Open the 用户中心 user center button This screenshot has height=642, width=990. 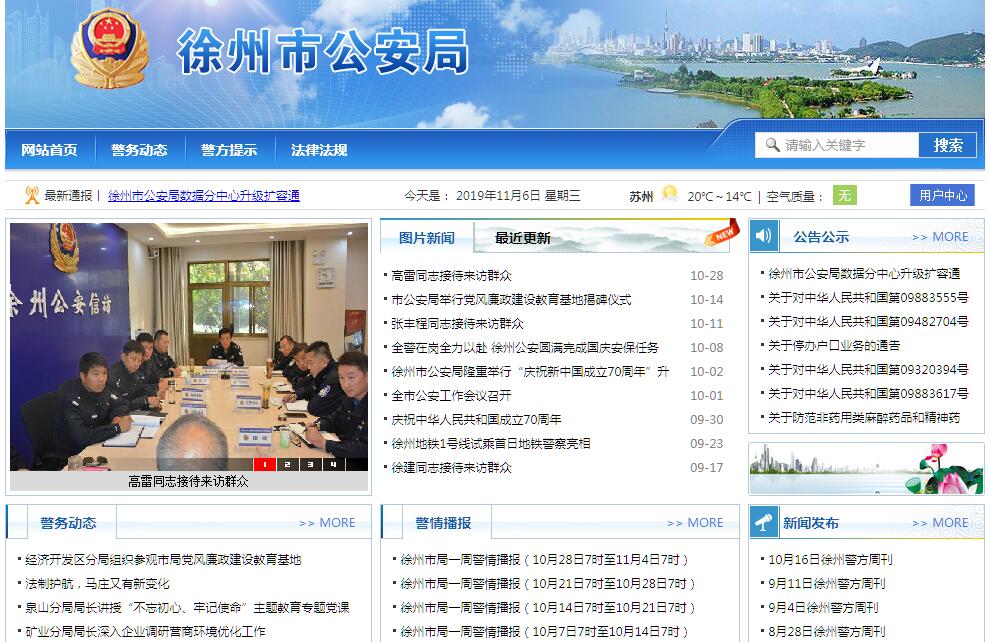[942, 195]
